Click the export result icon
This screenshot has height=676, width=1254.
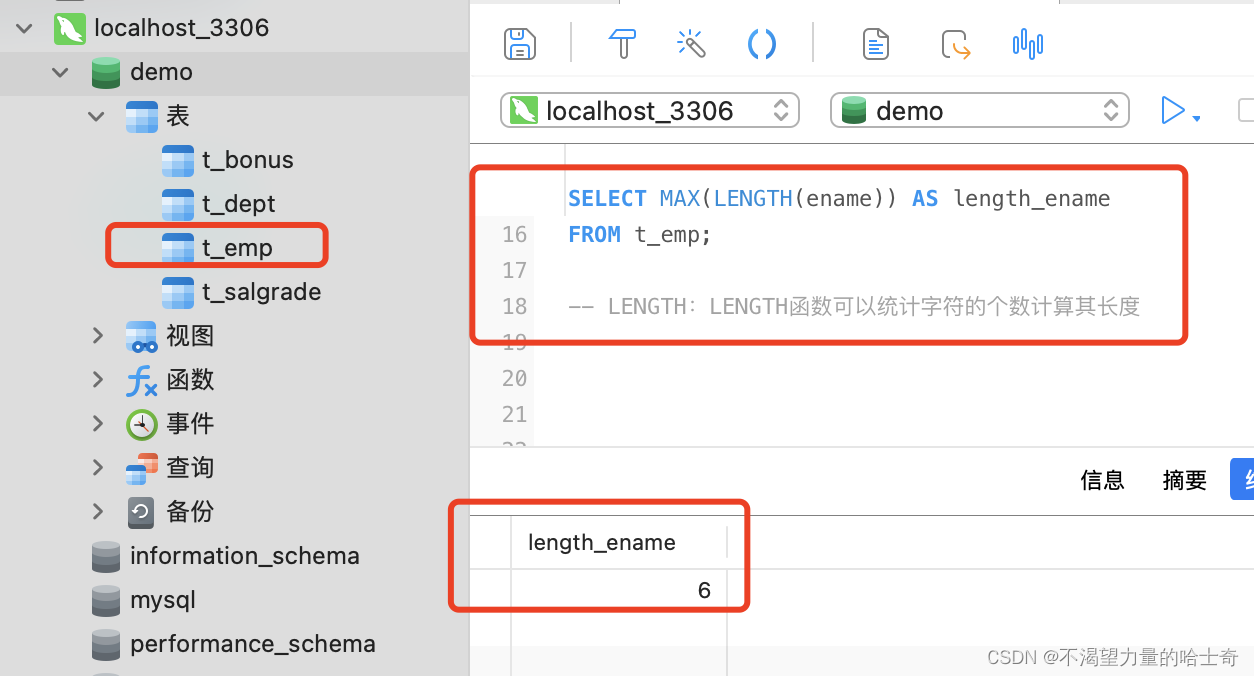pos(956,45)
